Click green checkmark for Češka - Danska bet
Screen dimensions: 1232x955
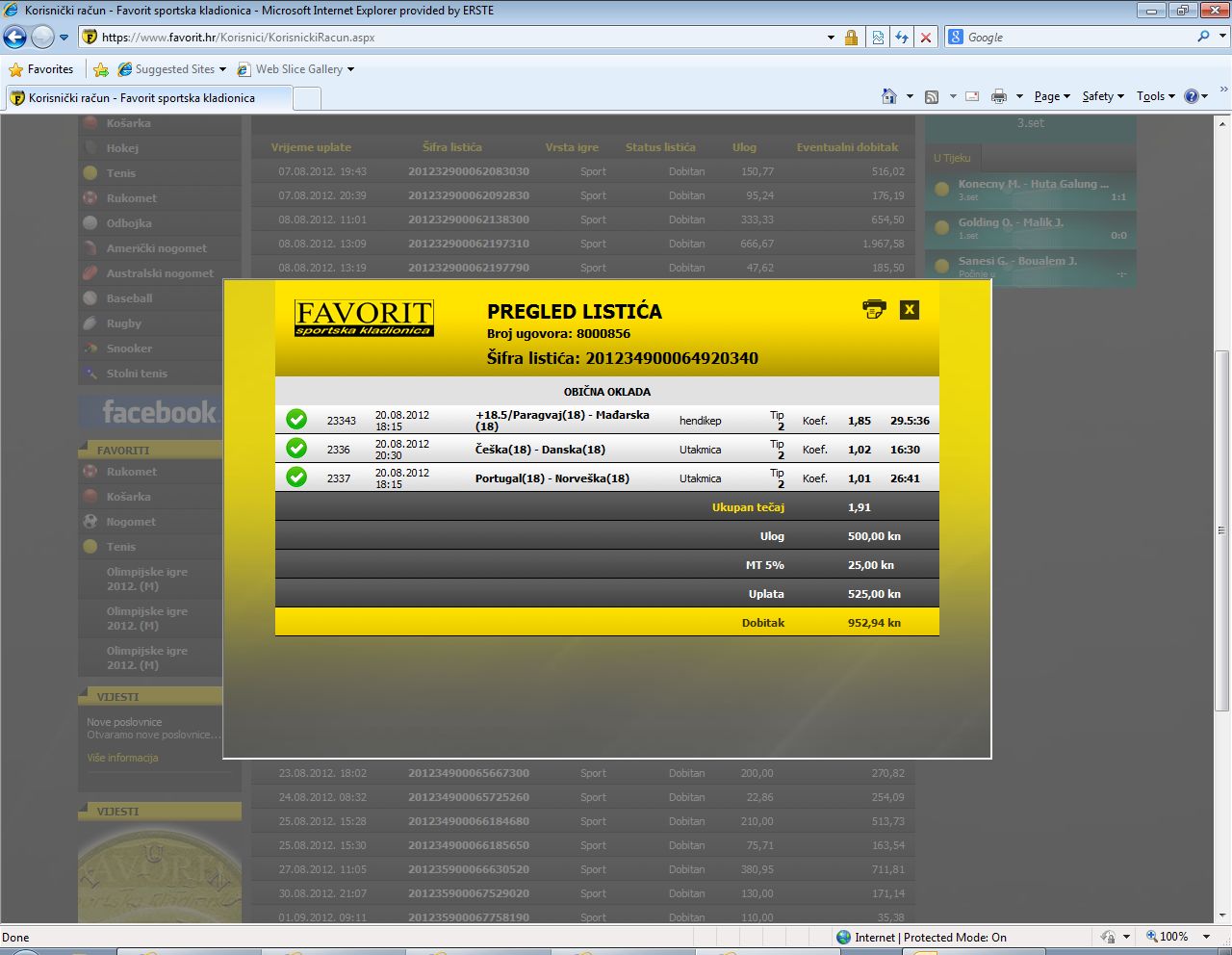click(296, 449)
